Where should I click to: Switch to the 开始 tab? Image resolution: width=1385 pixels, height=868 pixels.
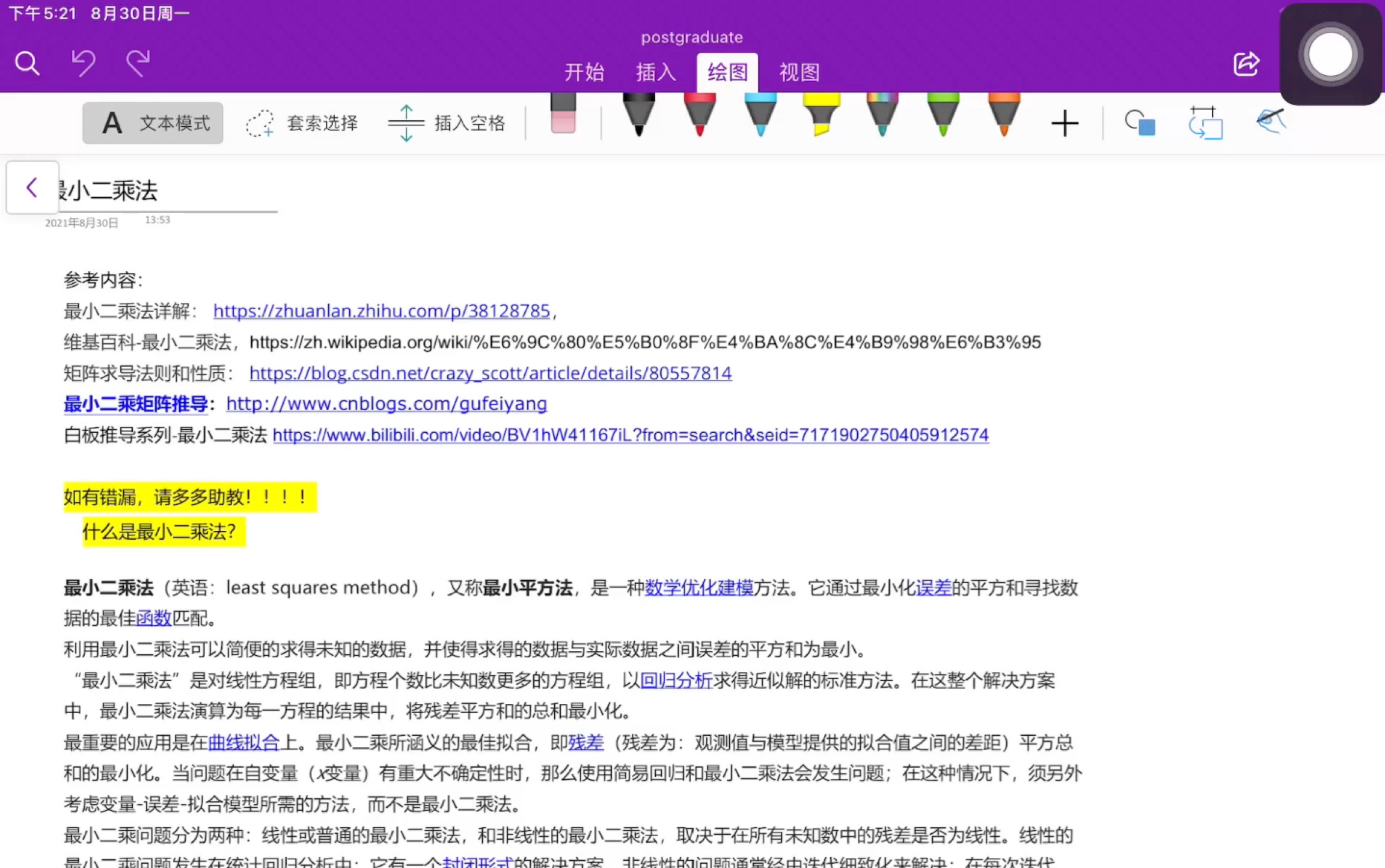click(x=584, y=72)
